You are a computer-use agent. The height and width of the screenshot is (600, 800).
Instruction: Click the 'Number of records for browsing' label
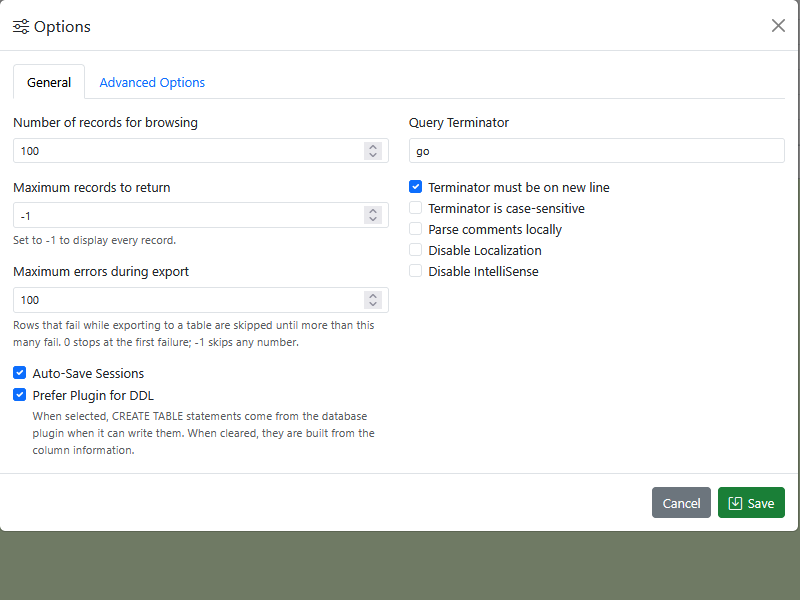(x=106, y=122)
